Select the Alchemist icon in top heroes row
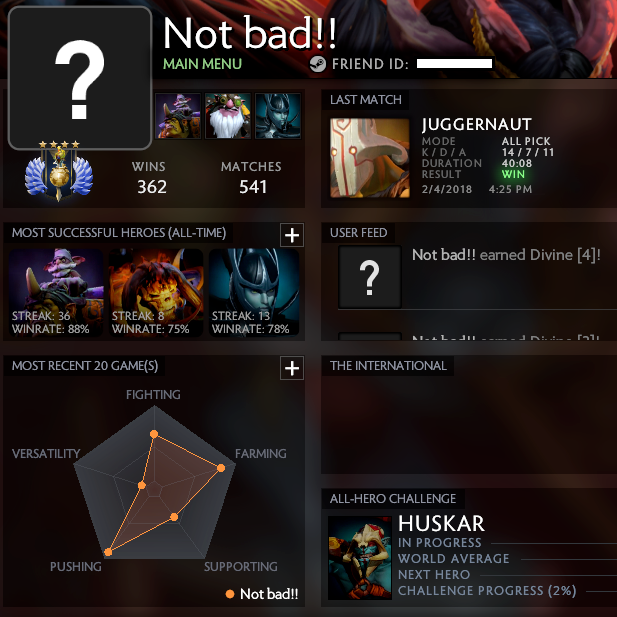Viewport: 617px width, 617px height. coord(178,116)
